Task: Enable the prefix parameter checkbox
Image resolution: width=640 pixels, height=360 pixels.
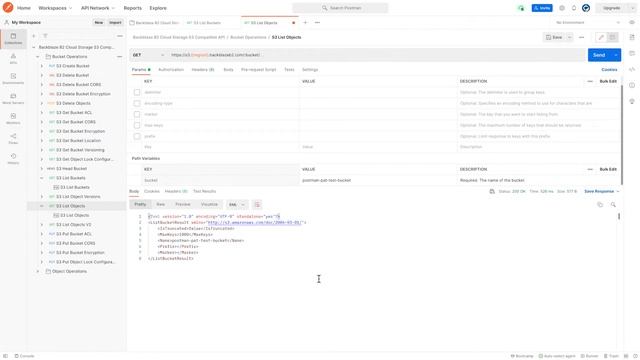Action: click(137, 136)
